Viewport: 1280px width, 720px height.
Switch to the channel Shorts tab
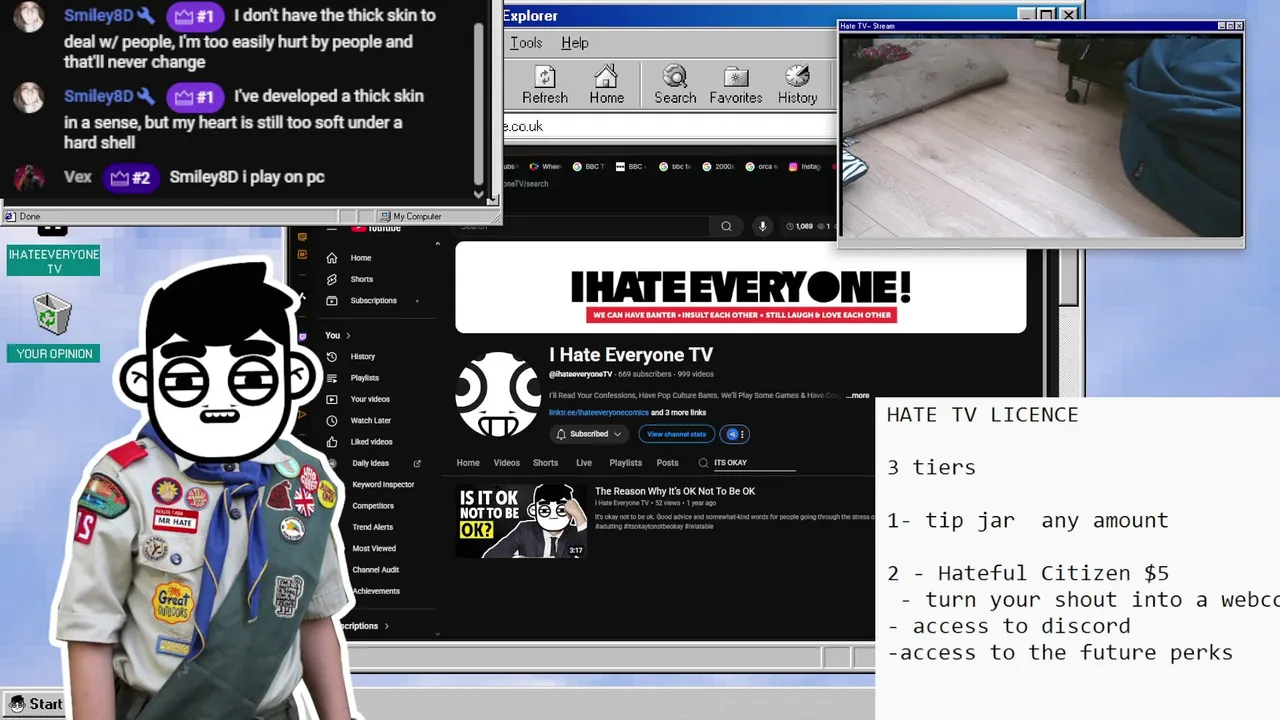tap(545, 463)
